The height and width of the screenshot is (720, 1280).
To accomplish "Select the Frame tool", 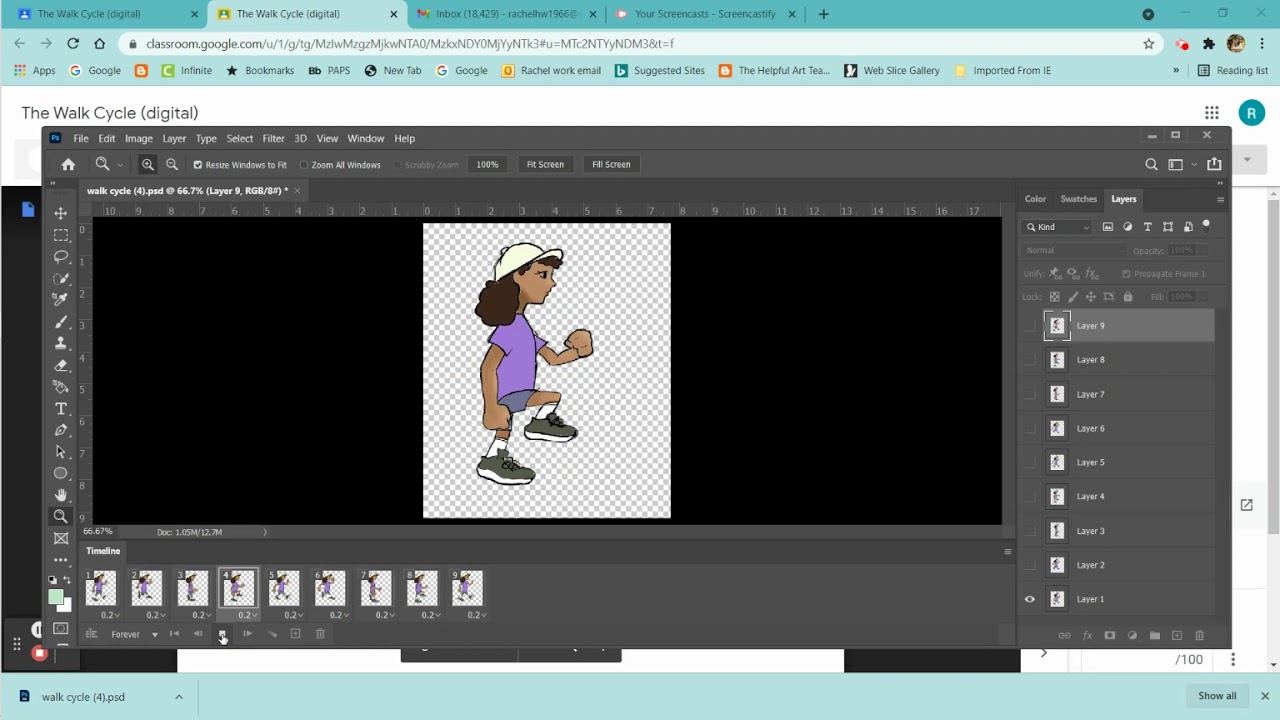I will (x=61, y=538).
